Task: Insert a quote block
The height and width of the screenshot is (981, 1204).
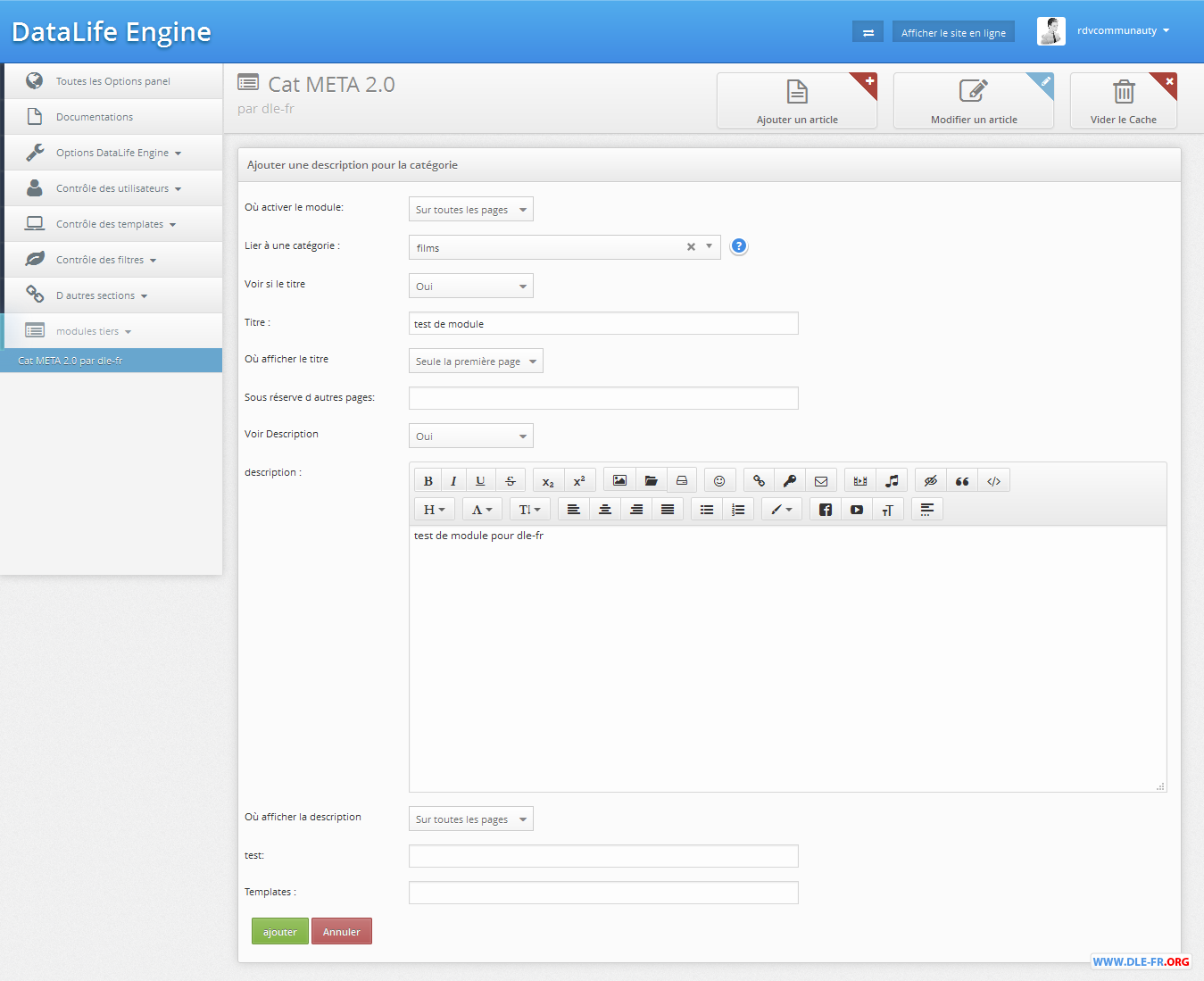Action: pyautogui.click(x=962, y=481)
